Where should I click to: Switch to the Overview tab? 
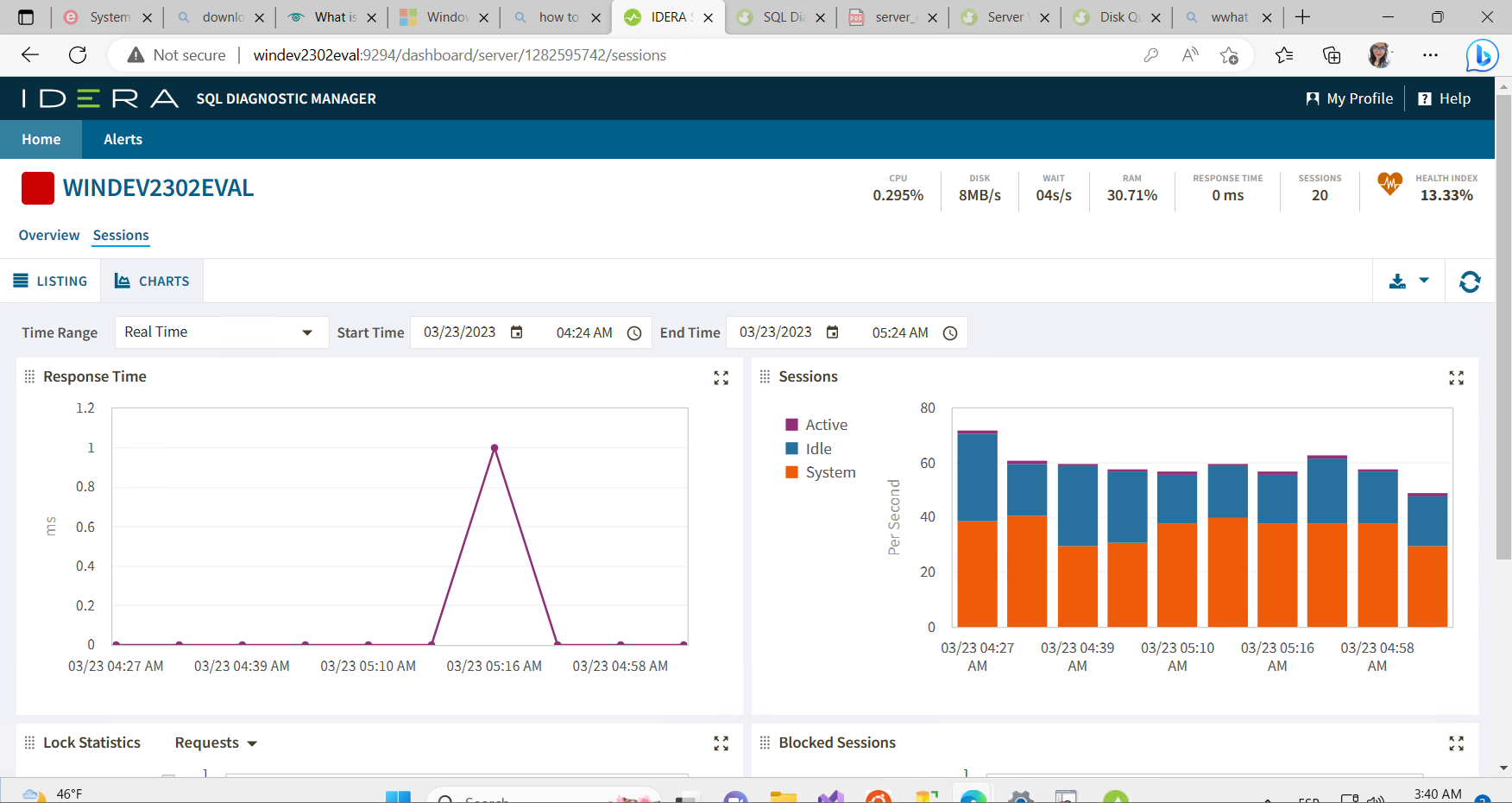(49, 236)
